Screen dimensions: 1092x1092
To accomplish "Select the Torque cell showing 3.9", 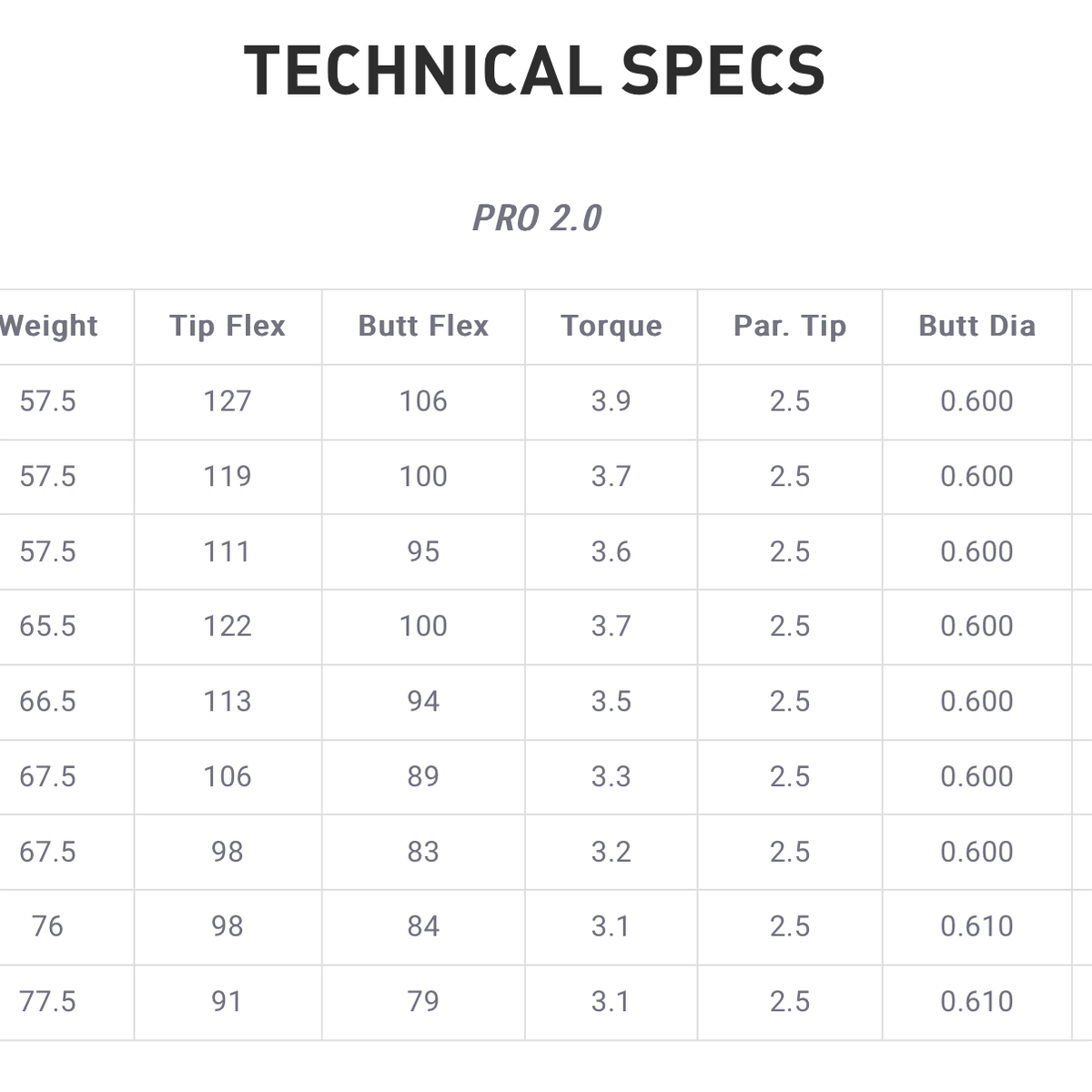I will (612, 402).
